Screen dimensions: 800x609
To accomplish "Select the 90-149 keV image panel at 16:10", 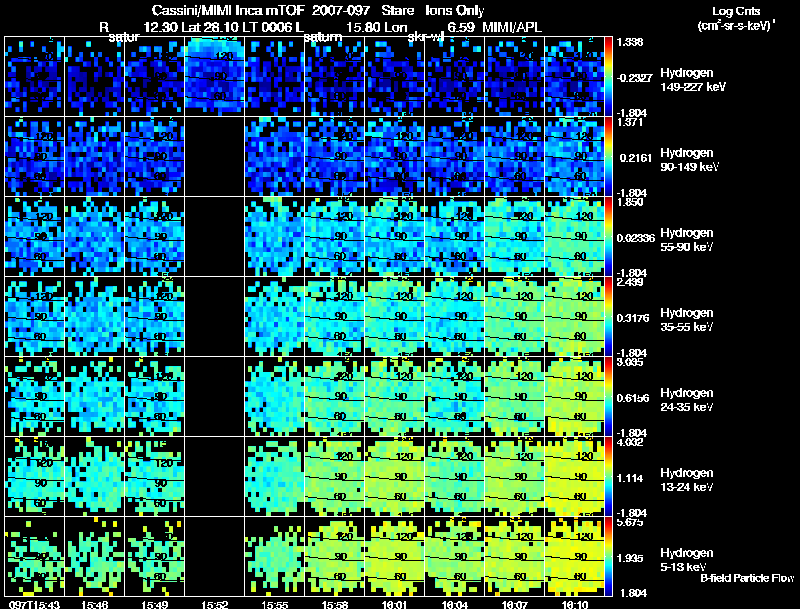I will 575,157.
